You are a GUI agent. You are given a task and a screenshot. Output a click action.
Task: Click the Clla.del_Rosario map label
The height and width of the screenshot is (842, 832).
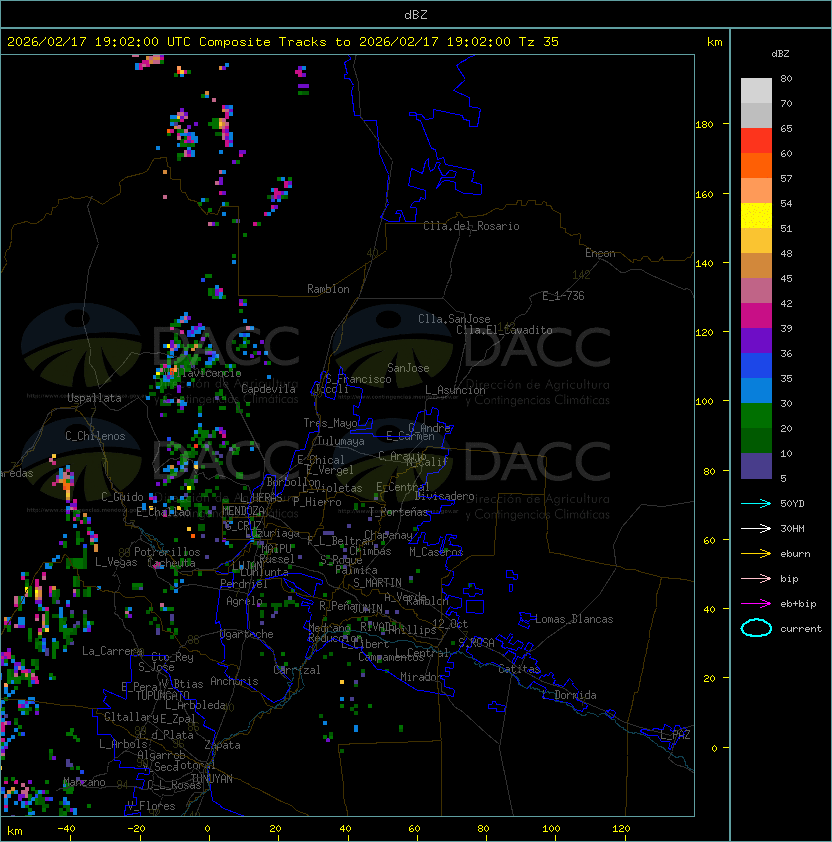pos(471,226)
